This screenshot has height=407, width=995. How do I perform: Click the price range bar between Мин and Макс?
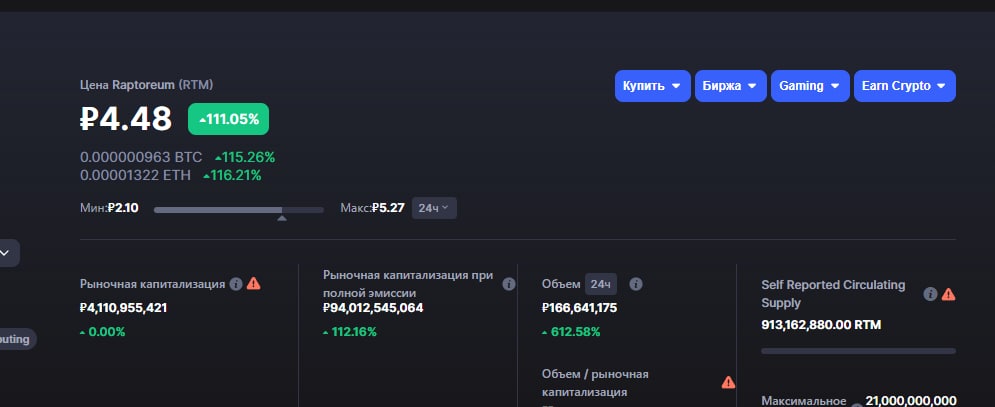click(x=239, y=210)
